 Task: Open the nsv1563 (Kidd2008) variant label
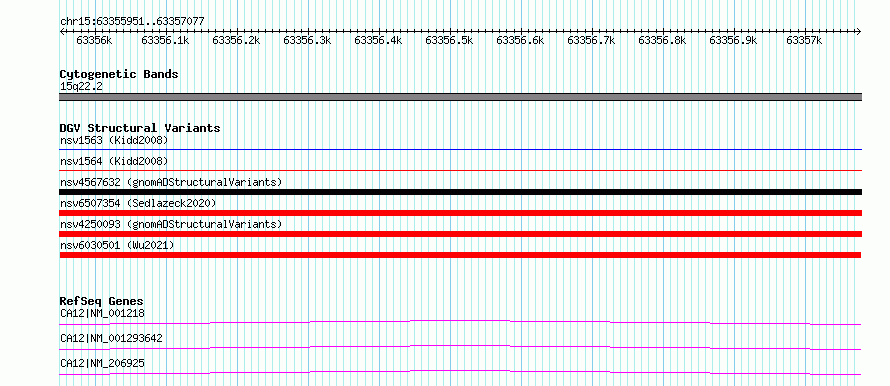tap(114, 140)
